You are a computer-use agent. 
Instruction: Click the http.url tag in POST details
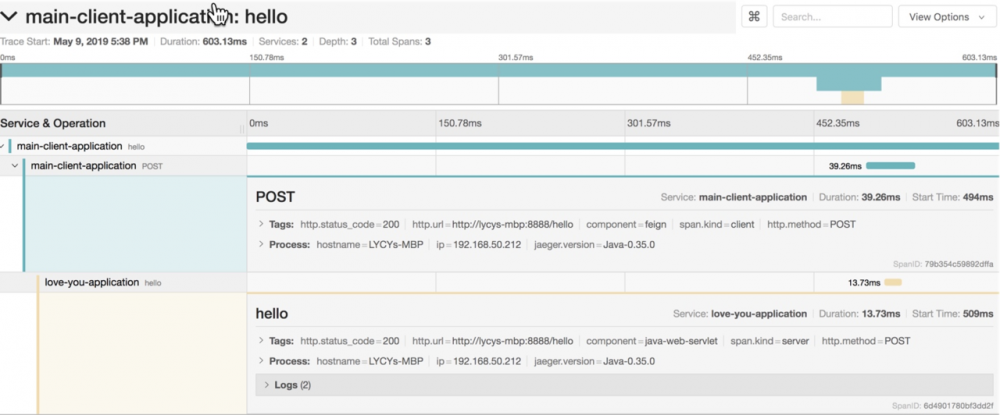[492, 224]
